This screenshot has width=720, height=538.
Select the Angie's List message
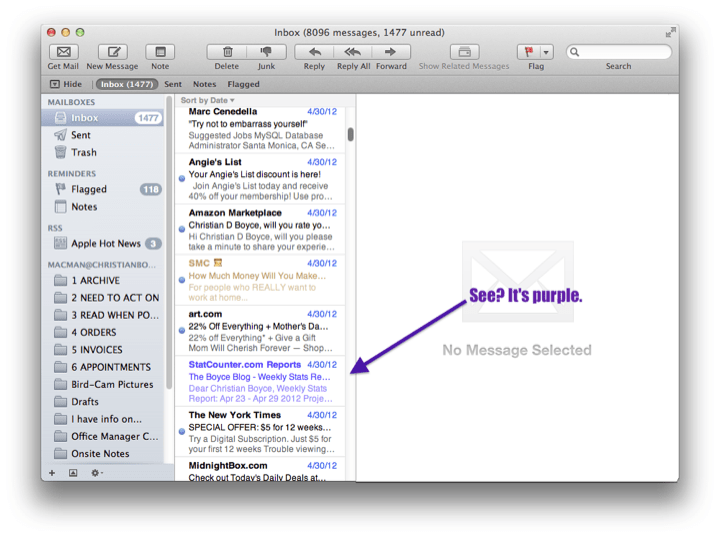point(260,179)
